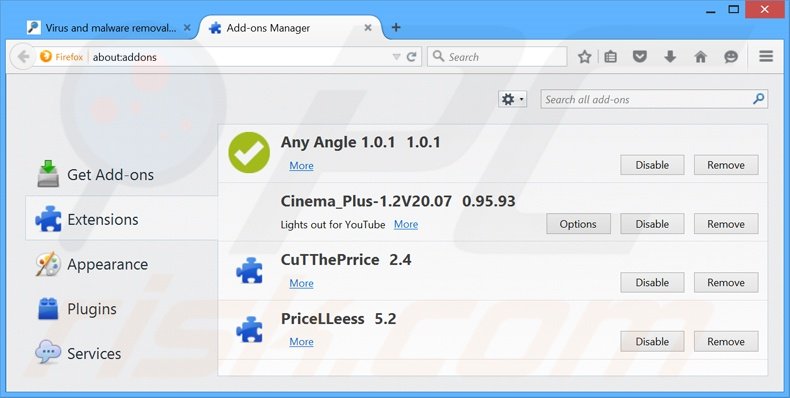
Task: Click the Search all add-ons field
Action: pos(654,99)
